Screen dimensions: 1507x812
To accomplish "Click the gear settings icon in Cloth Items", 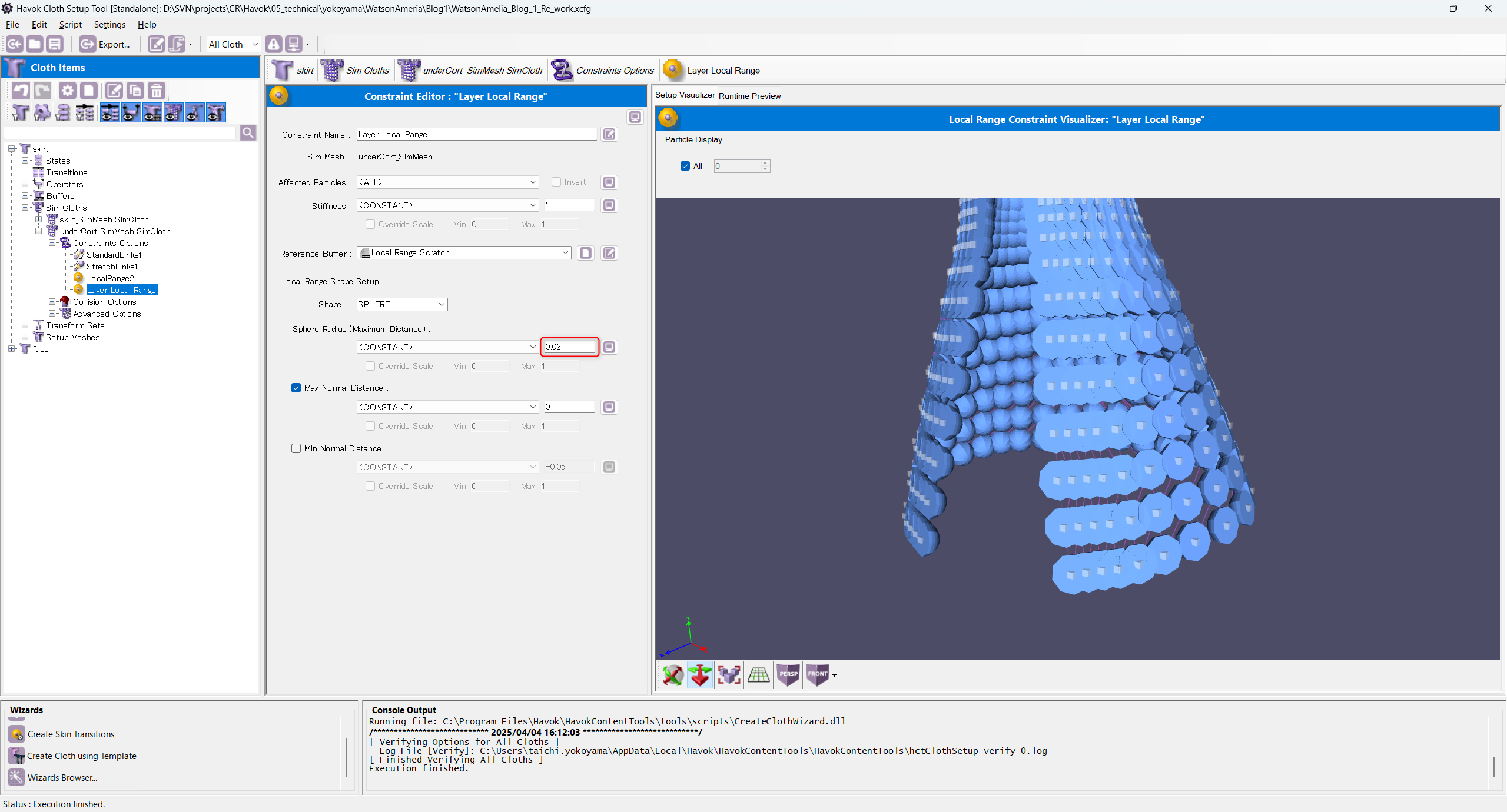I will (x=68, y=91).
